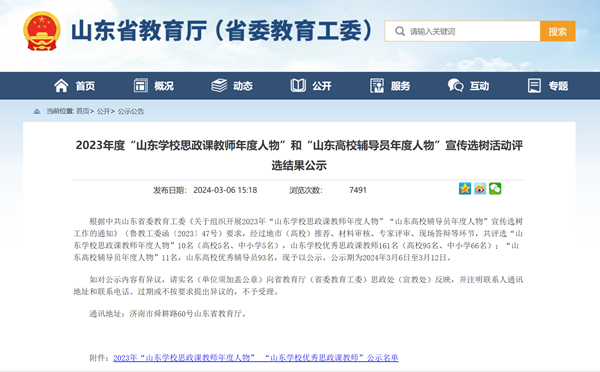The width and height of the screenshot is (600, 372).
Task: Click the 当前位置 label
Action: (x=60, y=111)
